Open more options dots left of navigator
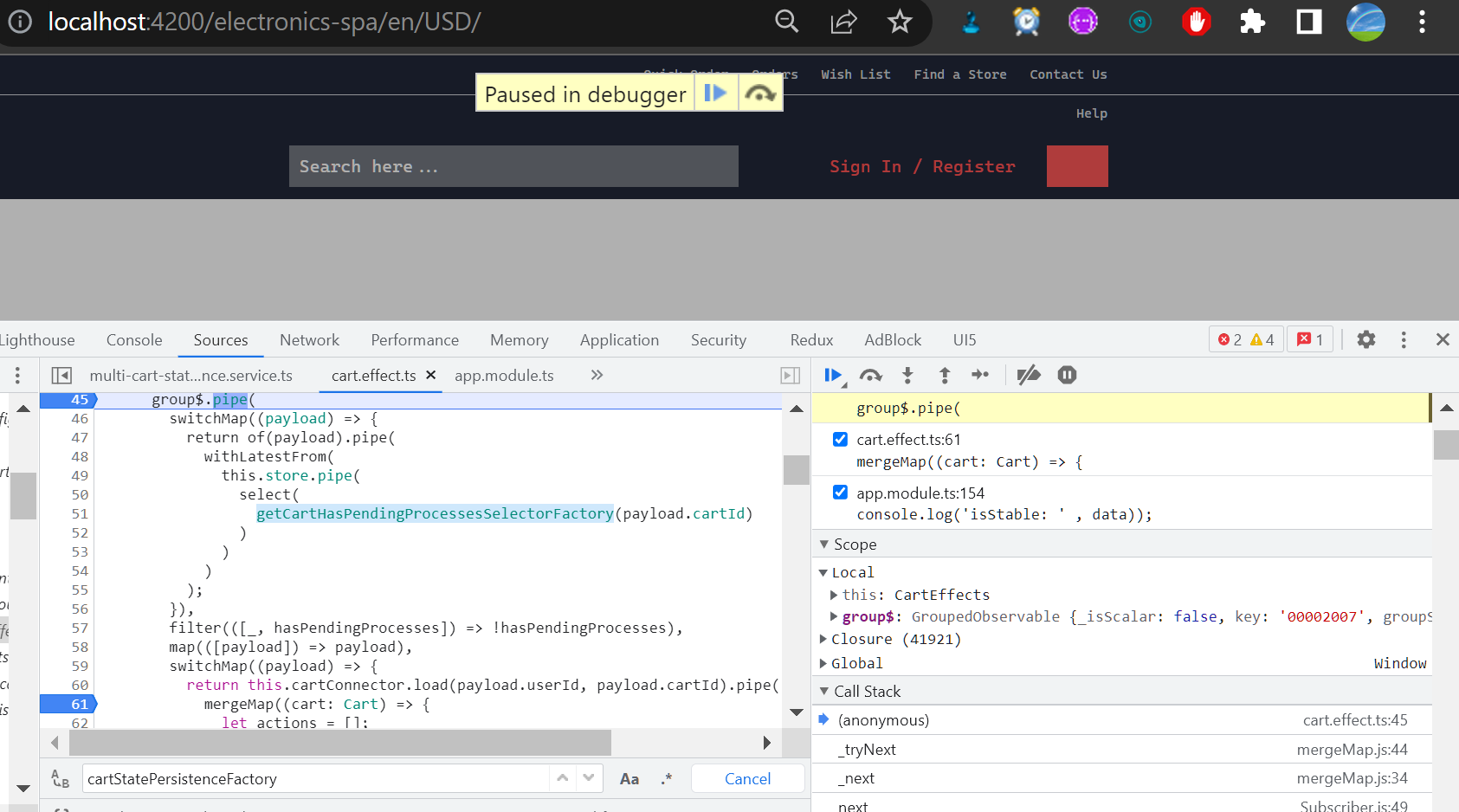1459x812 pixels. coord(17,375)
